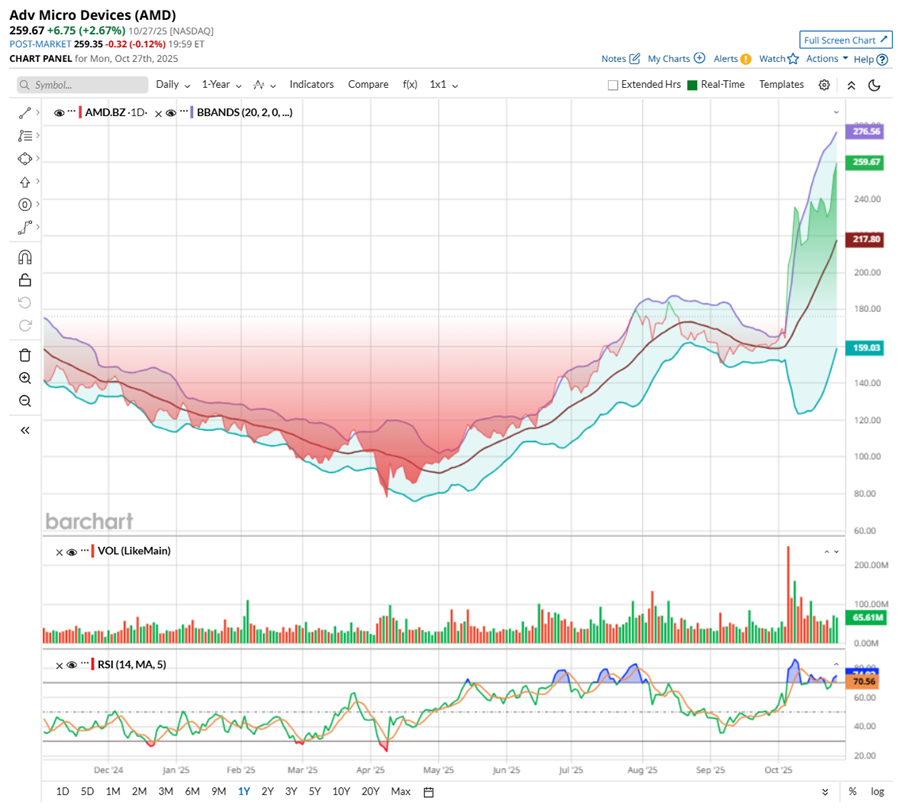
Task: Toggle log scale button
Action: 877,792
